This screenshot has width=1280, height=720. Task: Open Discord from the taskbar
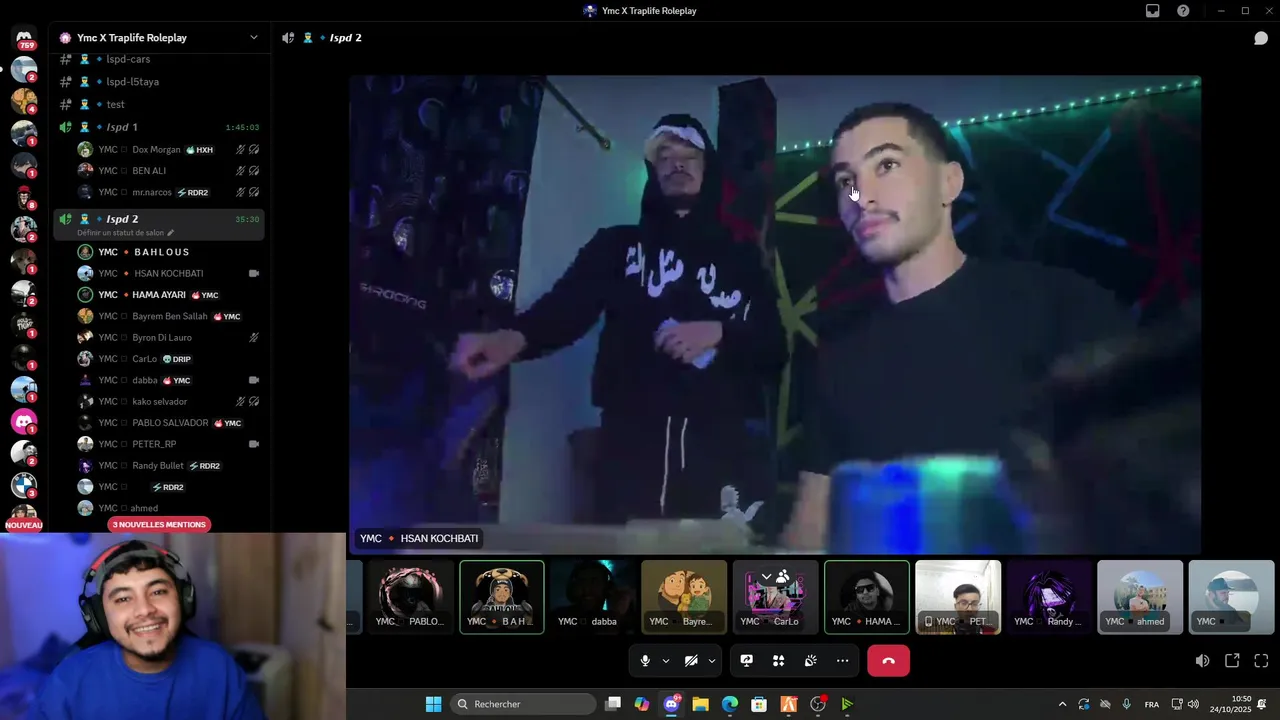coord(671,704)
